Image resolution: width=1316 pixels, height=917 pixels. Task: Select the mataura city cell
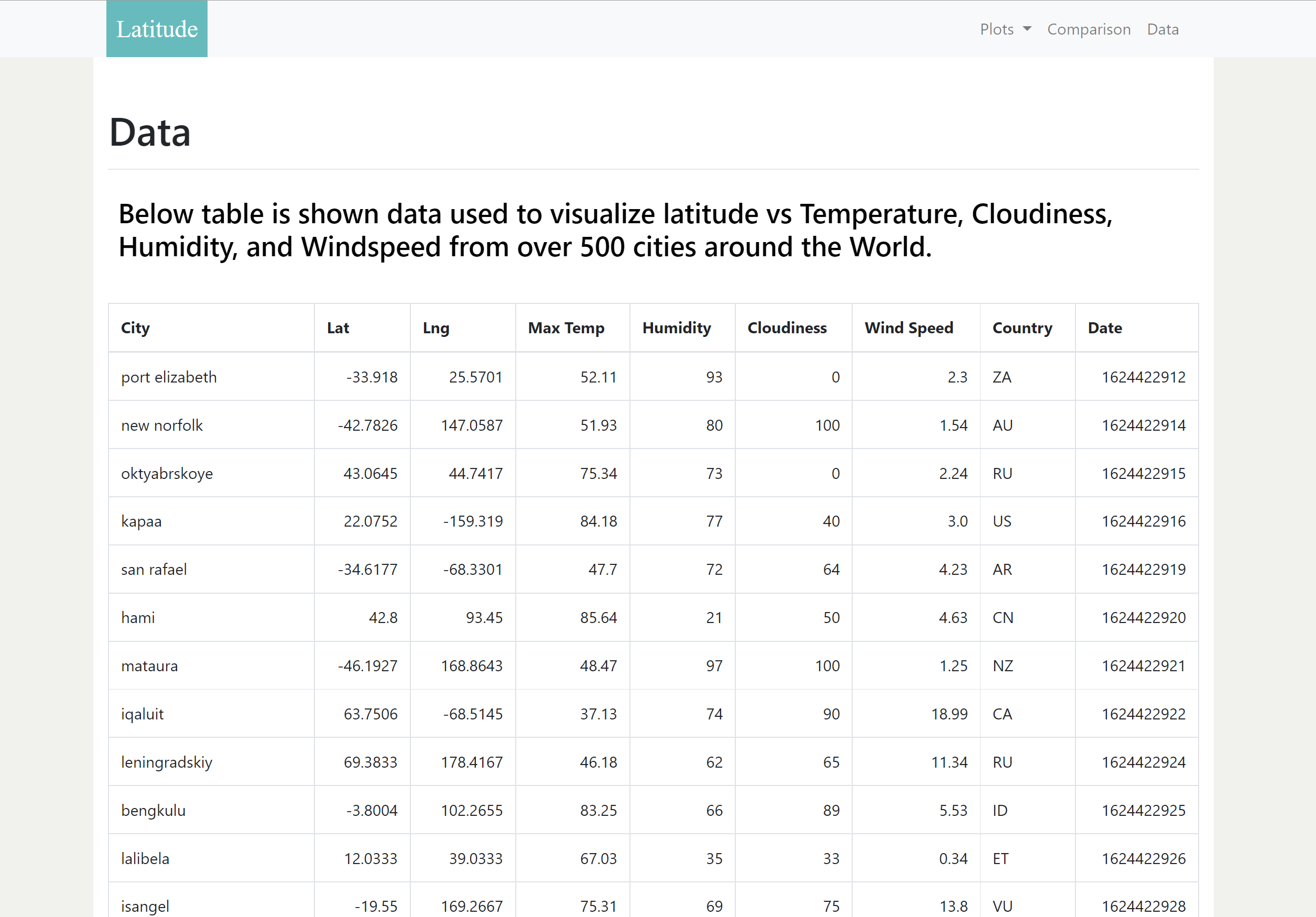pyautogui.click(x=212, y=665)
